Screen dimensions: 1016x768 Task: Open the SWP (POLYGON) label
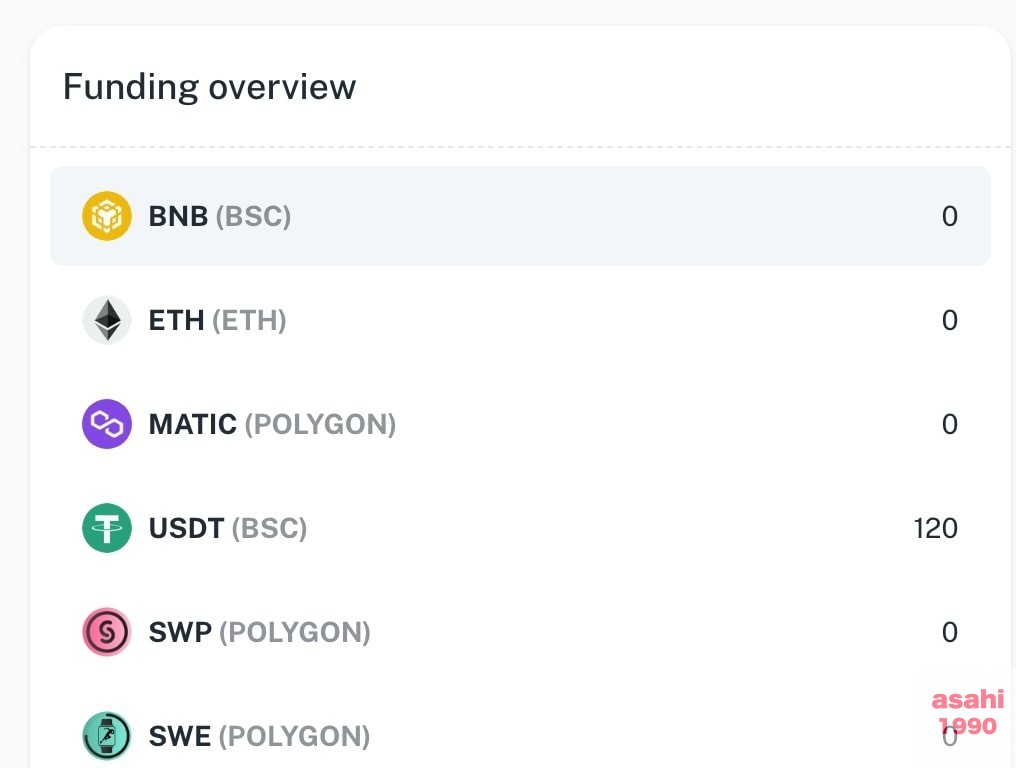pos(259,633)
